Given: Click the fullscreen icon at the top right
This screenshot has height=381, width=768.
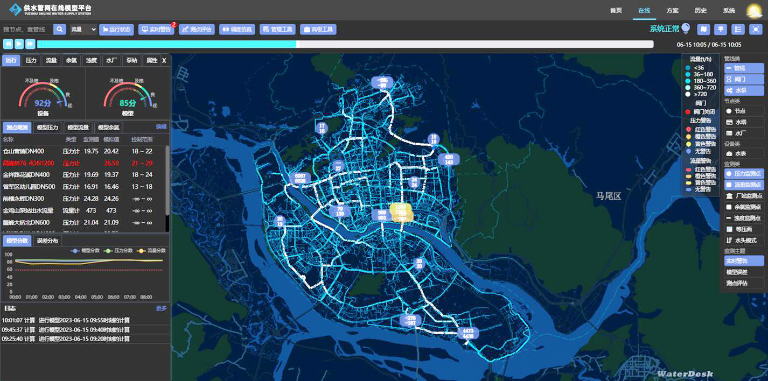Looking at the screenshot, I should click(x=756, y=29).
